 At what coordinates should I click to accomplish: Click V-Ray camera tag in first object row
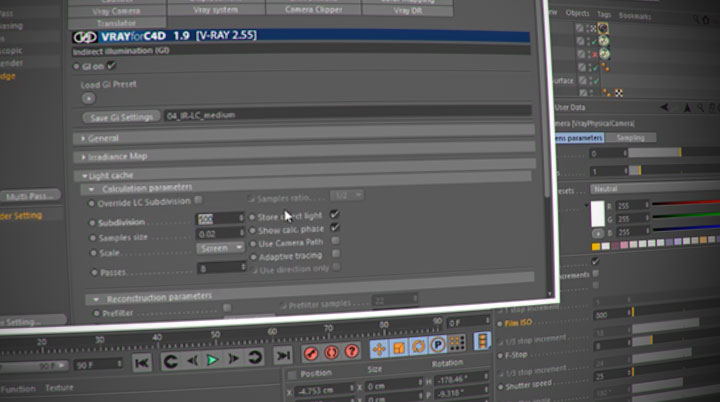pyautogui.click(x=603, y=28)
